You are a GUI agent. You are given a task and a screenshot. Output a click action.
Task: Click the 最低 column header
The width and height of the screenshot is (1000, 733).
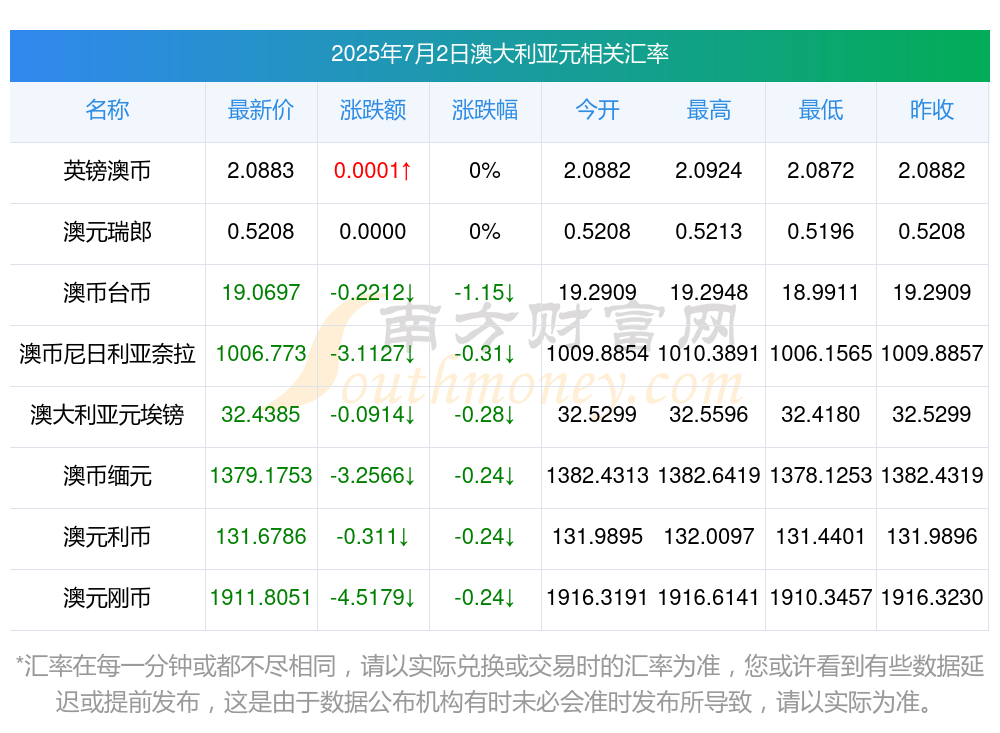(821, 110)
